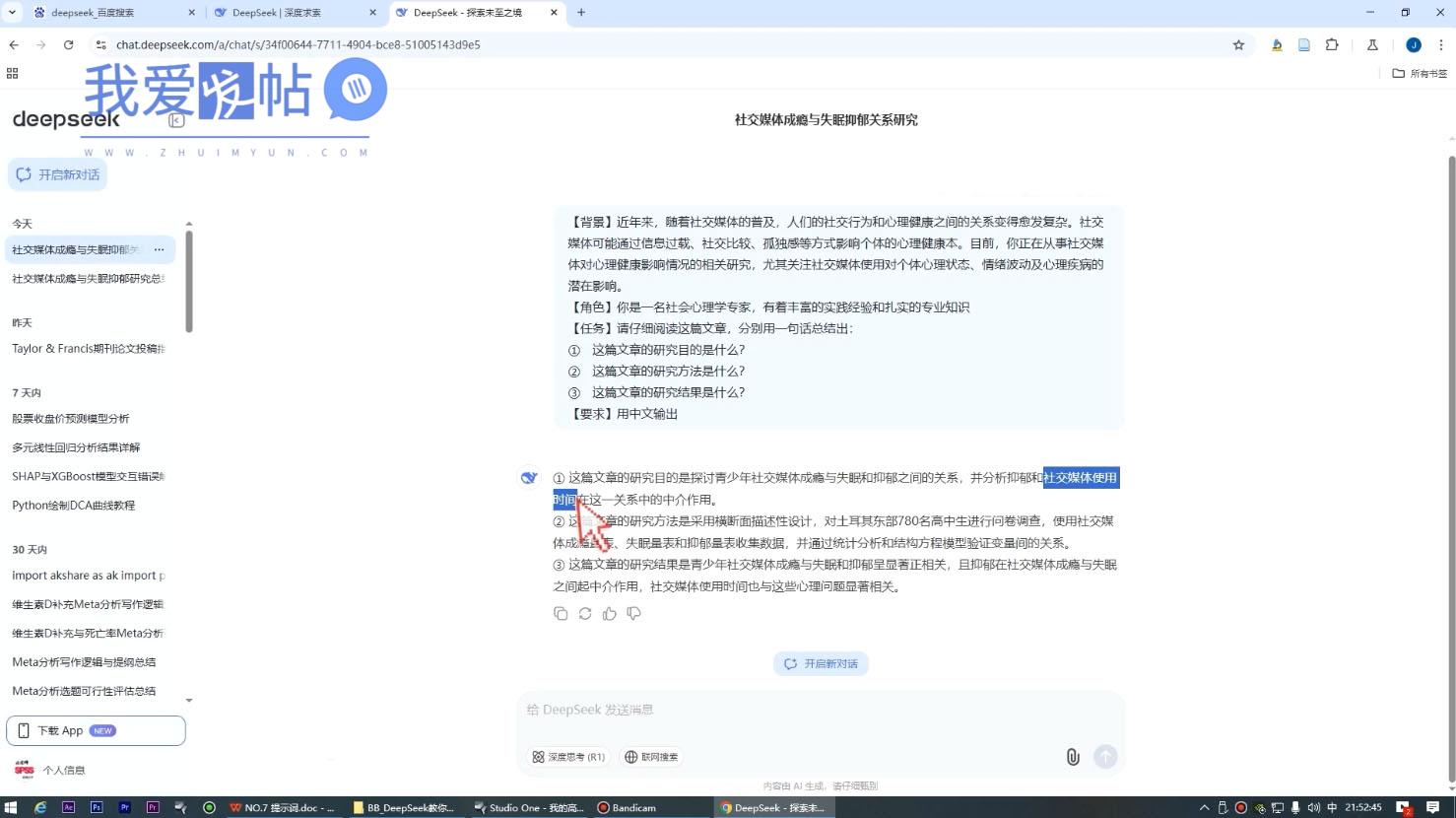Switch to BB_DeepSeek folder in taskbar
Screen dimensions: 1456x818
404,807
